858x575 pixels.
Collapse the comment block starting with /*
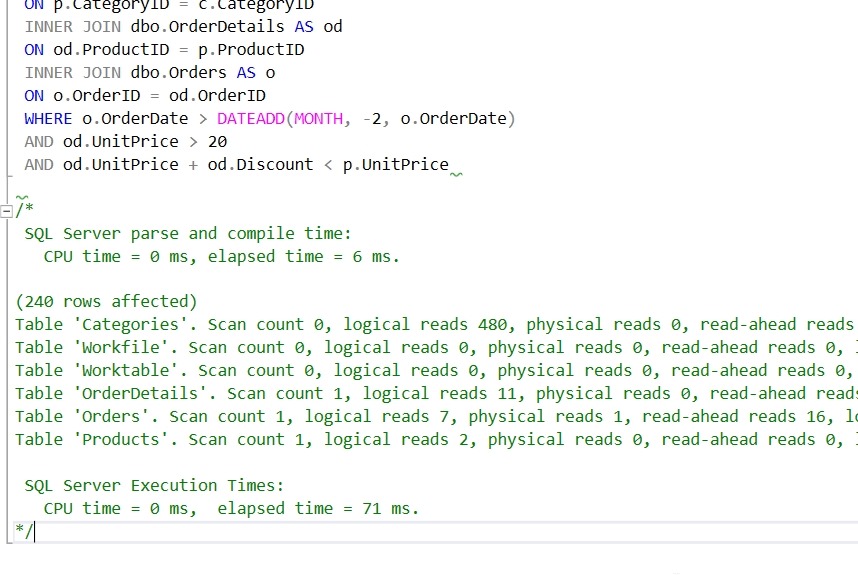pos(8,211)
